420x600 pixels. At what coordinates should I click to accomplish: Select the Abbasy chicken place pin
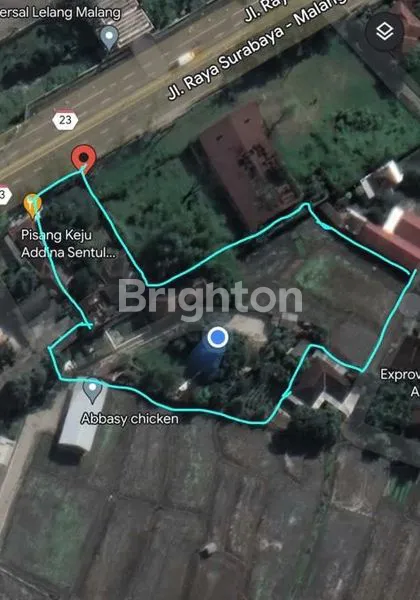(x=93, y=390)
